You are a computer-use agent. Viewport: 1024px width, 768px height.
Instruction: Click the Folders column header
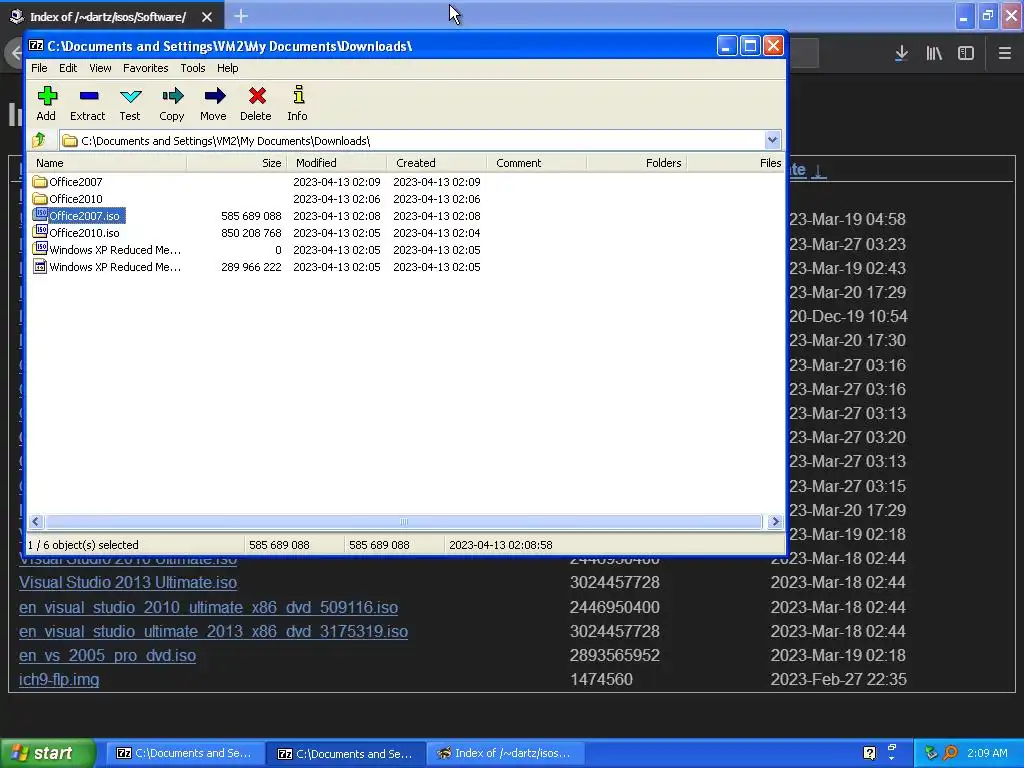coord(637,163)
